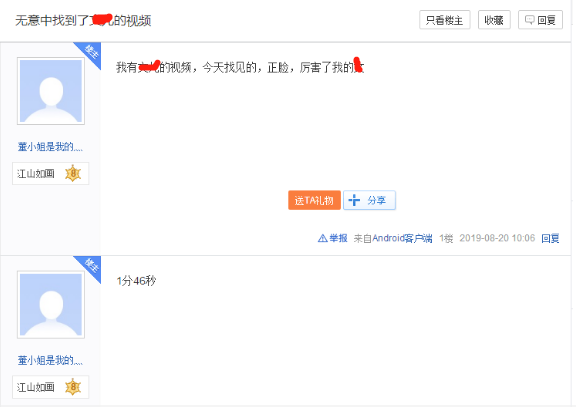Click the 分享 share button
Screen dimensions: 576x414
(370, 200)
